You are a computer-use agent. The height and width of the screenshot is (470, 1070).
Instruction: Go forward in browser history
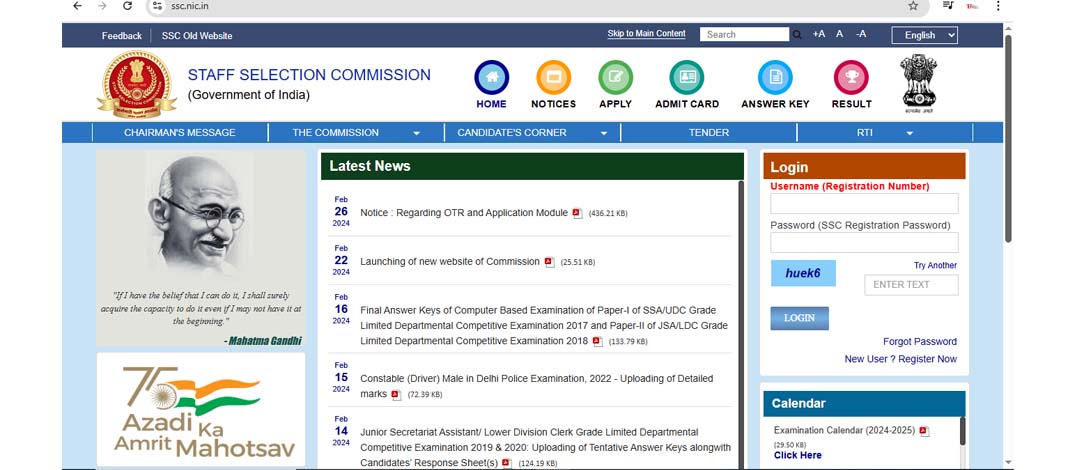point(102,6)
